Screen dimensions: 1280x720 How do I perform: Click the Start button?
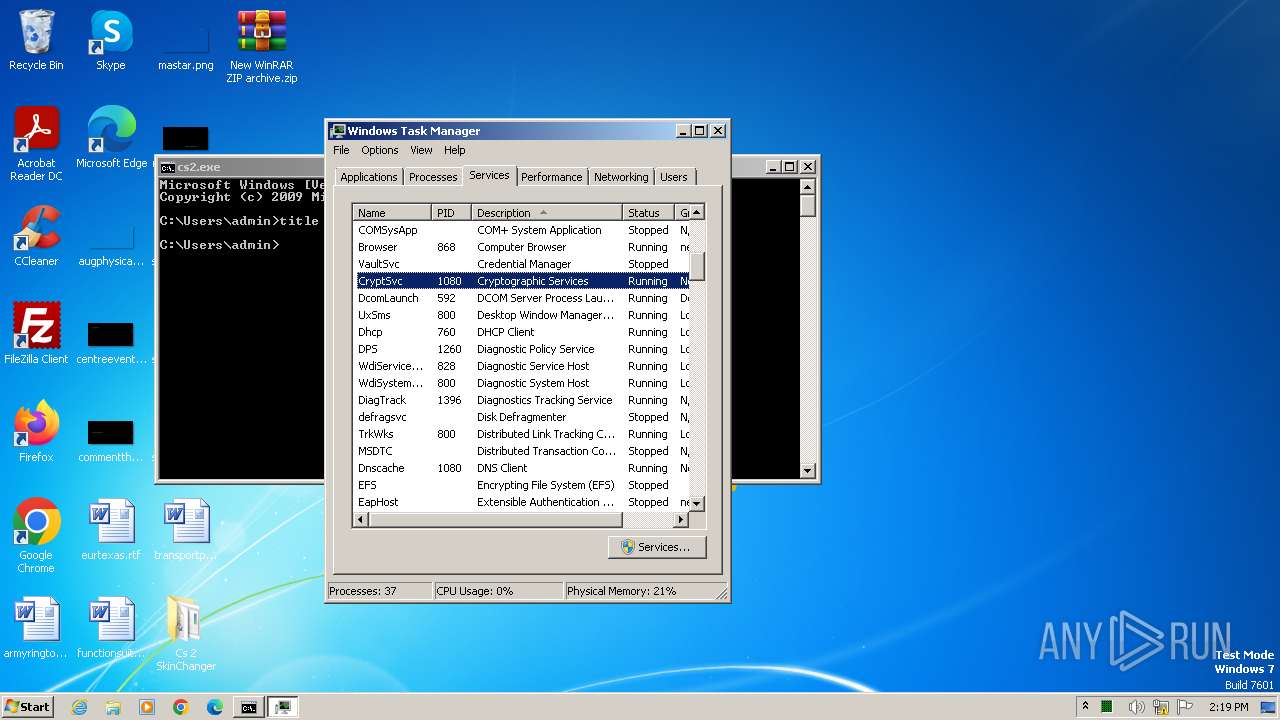click(x=28, y=707)
